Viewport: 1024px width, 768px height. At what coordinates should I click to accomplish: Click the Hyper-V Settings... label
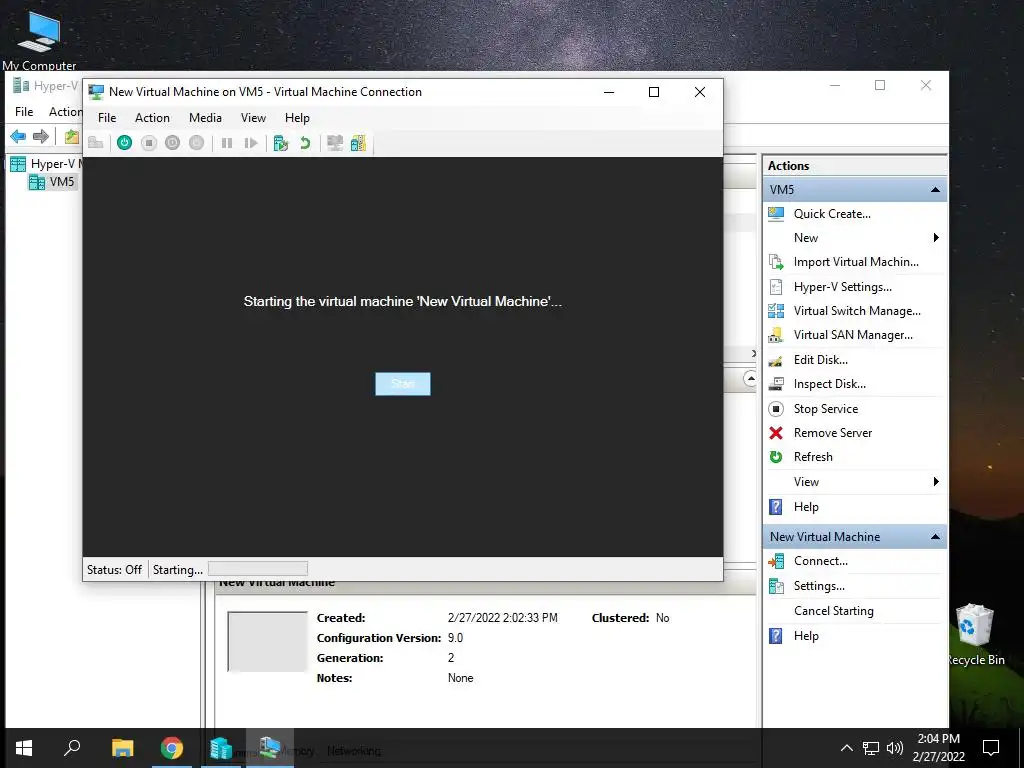842,287
